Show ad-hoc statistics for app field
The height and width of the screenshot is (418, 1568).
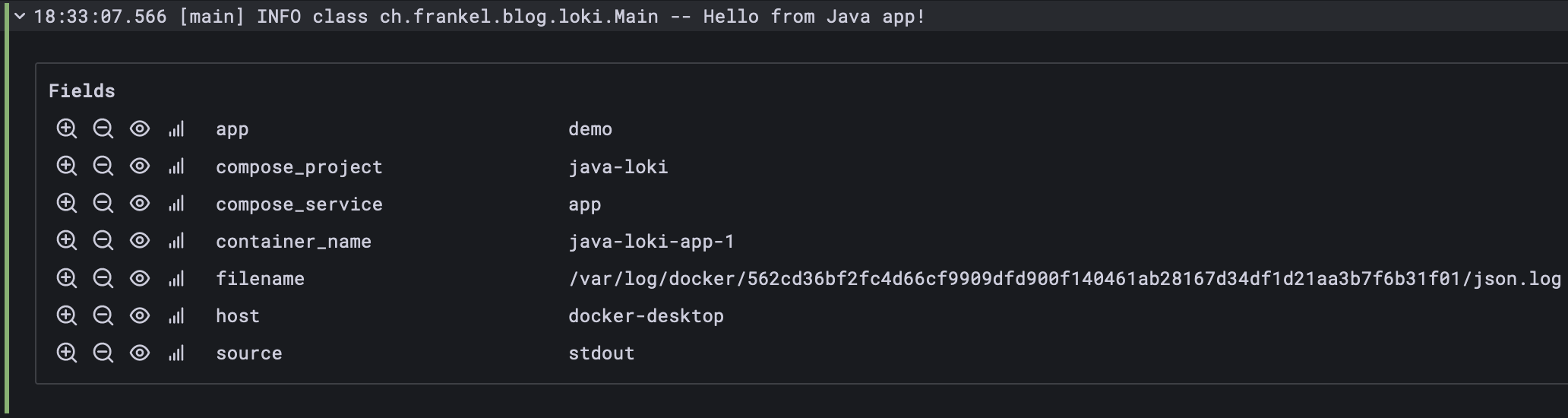pos(176,128)
